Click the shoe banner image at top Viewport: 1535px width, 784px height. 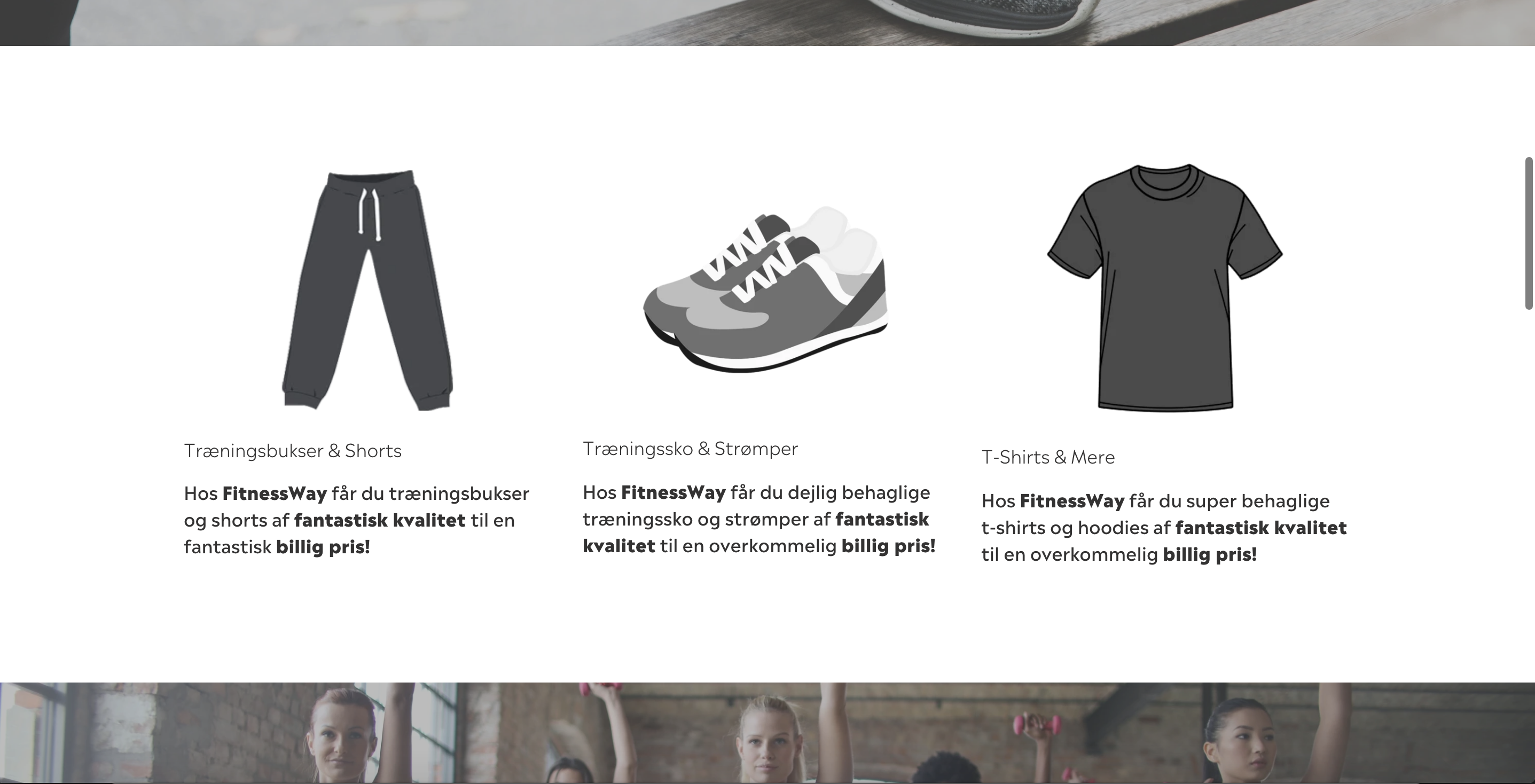(767, 22)
